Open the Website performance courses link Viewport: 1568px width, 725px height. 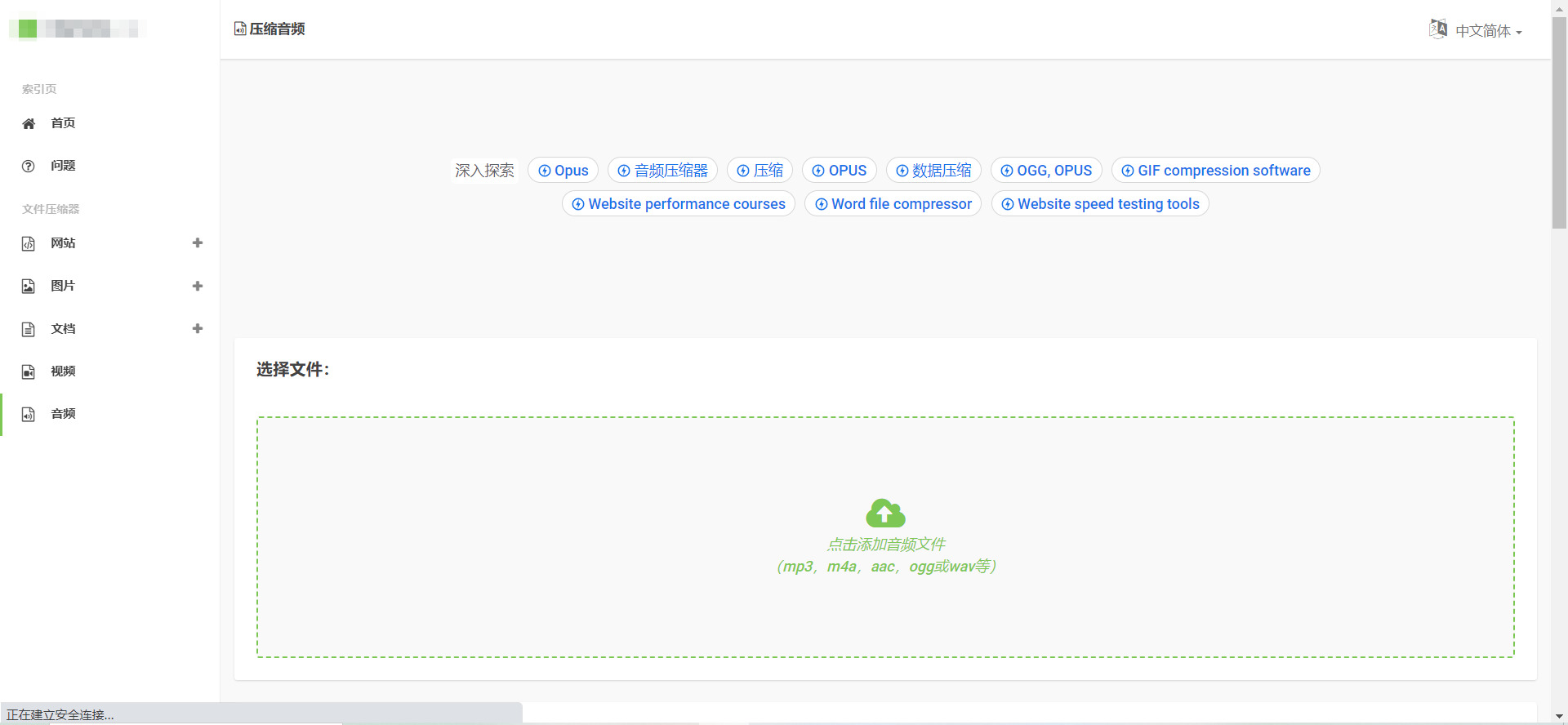click(679, 203)
